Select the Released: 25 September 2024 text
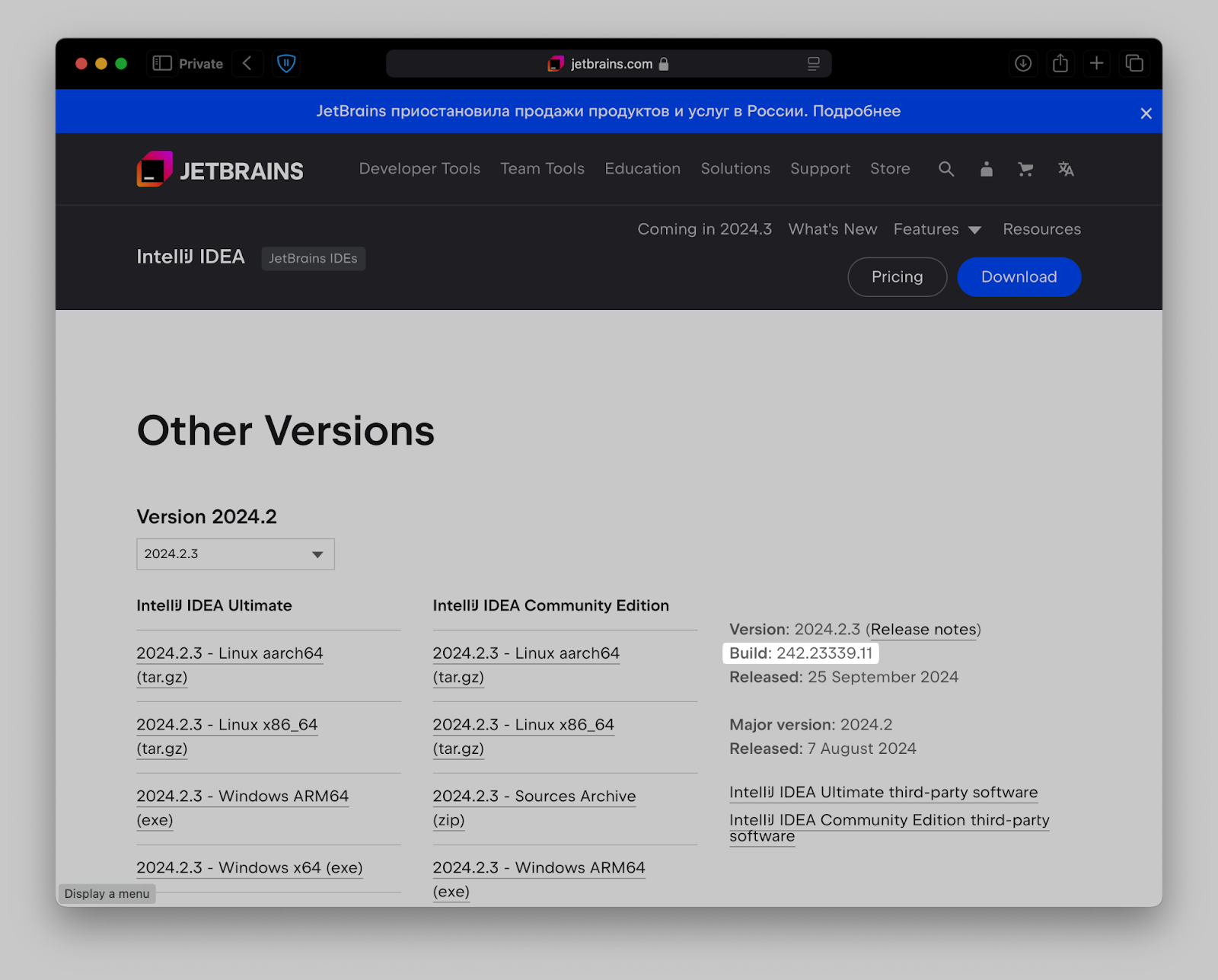 [843, 677]
